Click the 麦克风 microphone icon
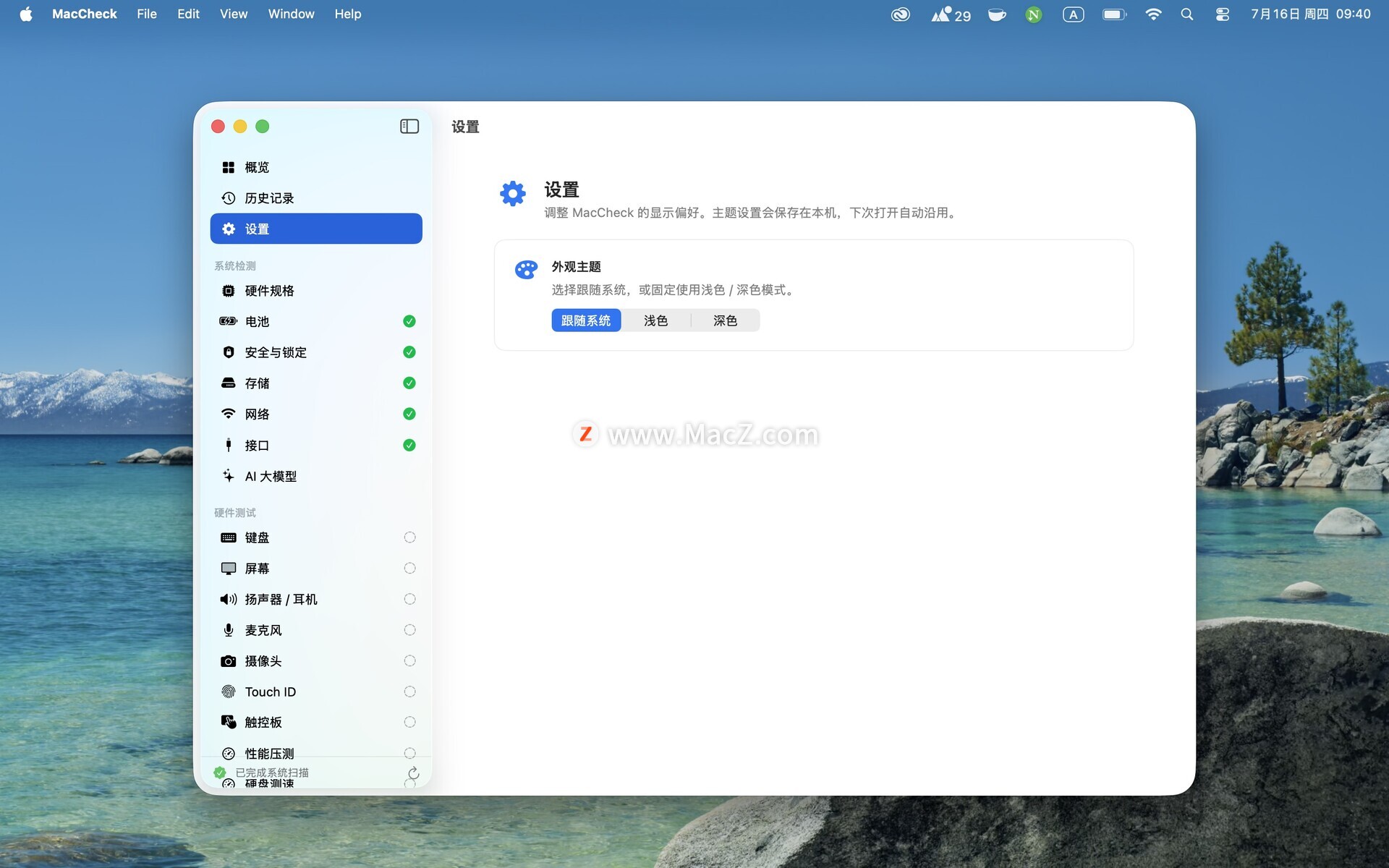This screenshot has height=868, width=1389. click(x=229, y=630)
